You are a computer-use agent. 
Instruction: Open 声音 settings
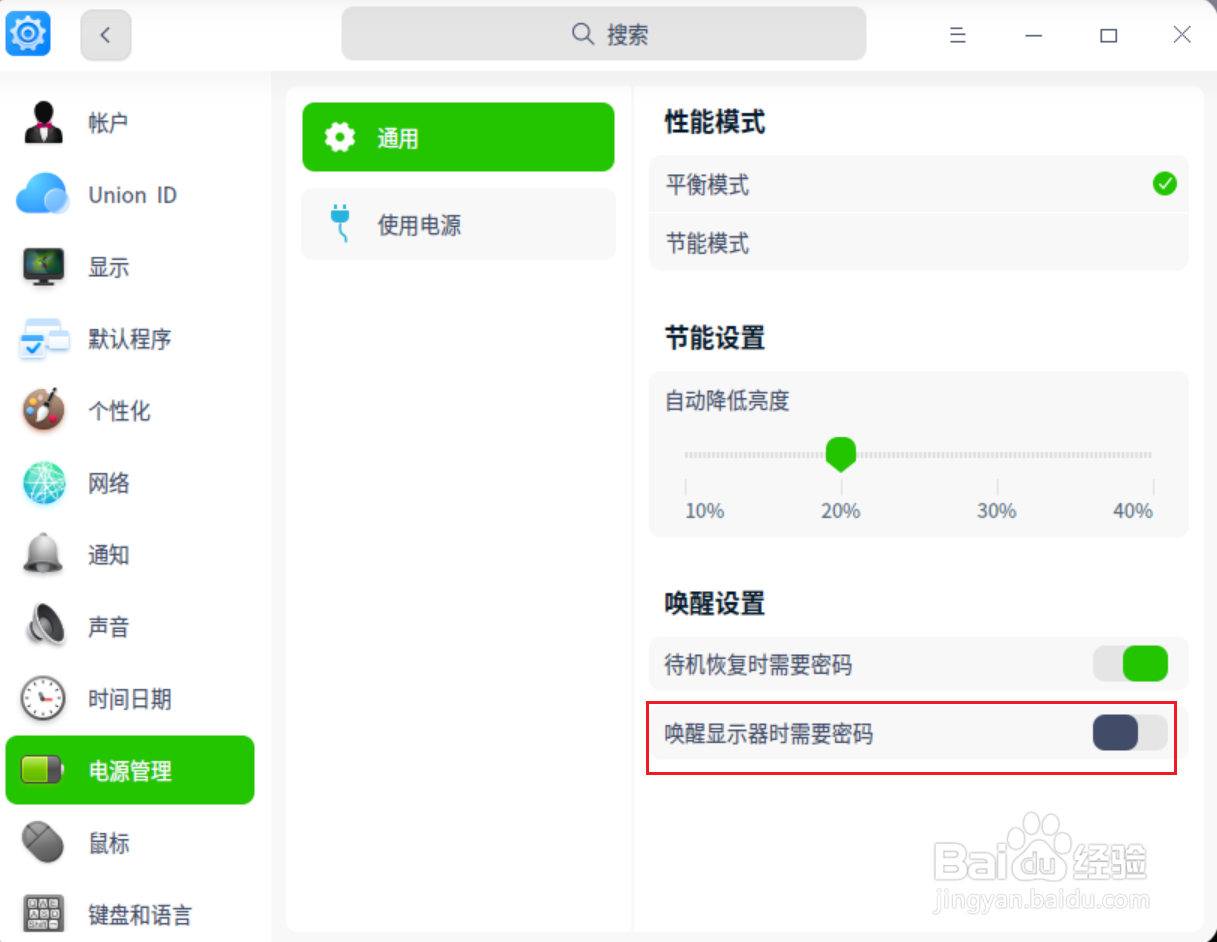click(130, 627)
